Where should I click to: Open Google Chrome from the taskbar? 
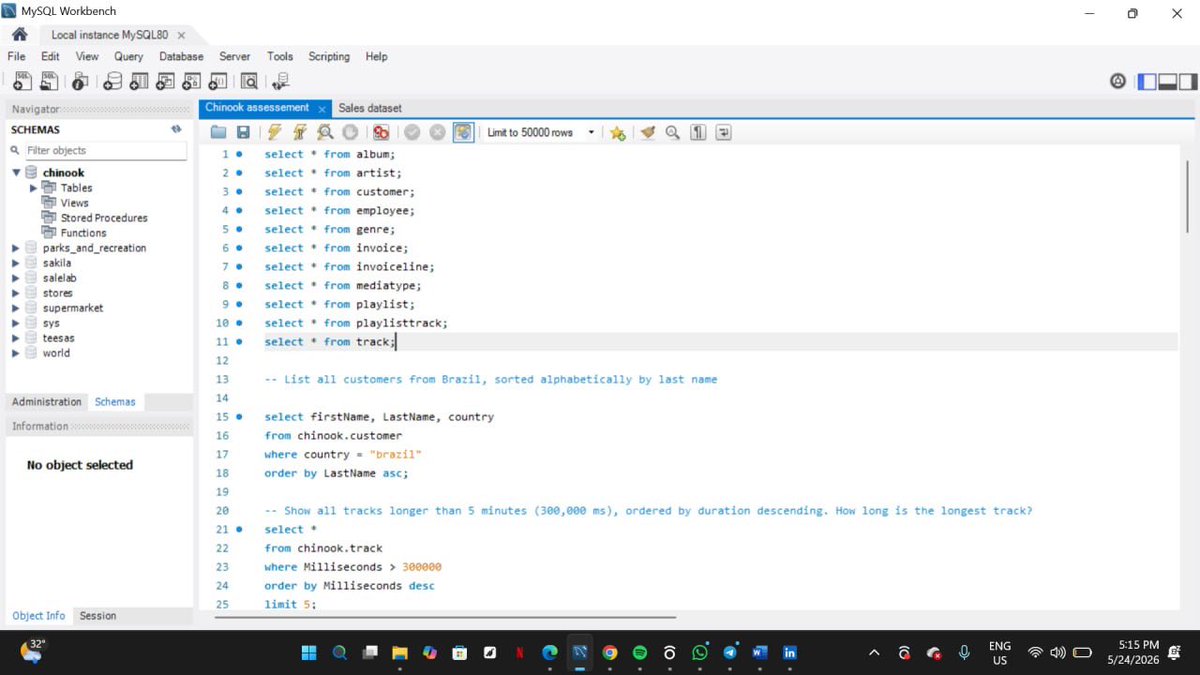[610, 653]
